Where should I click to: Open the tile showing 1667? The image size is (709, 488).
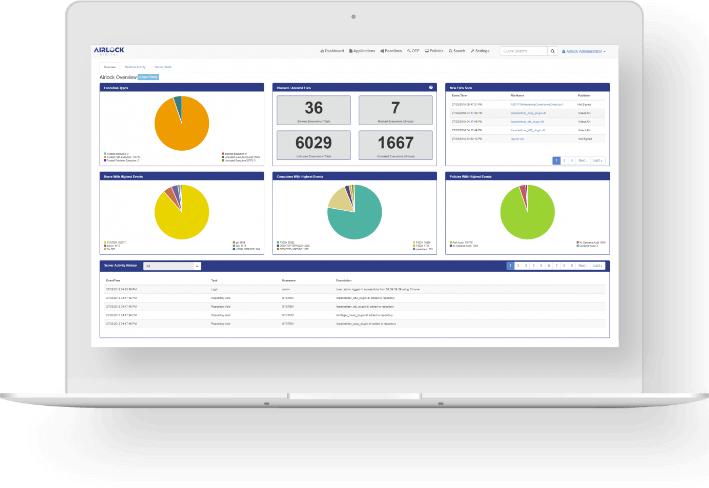coord(396,145)
